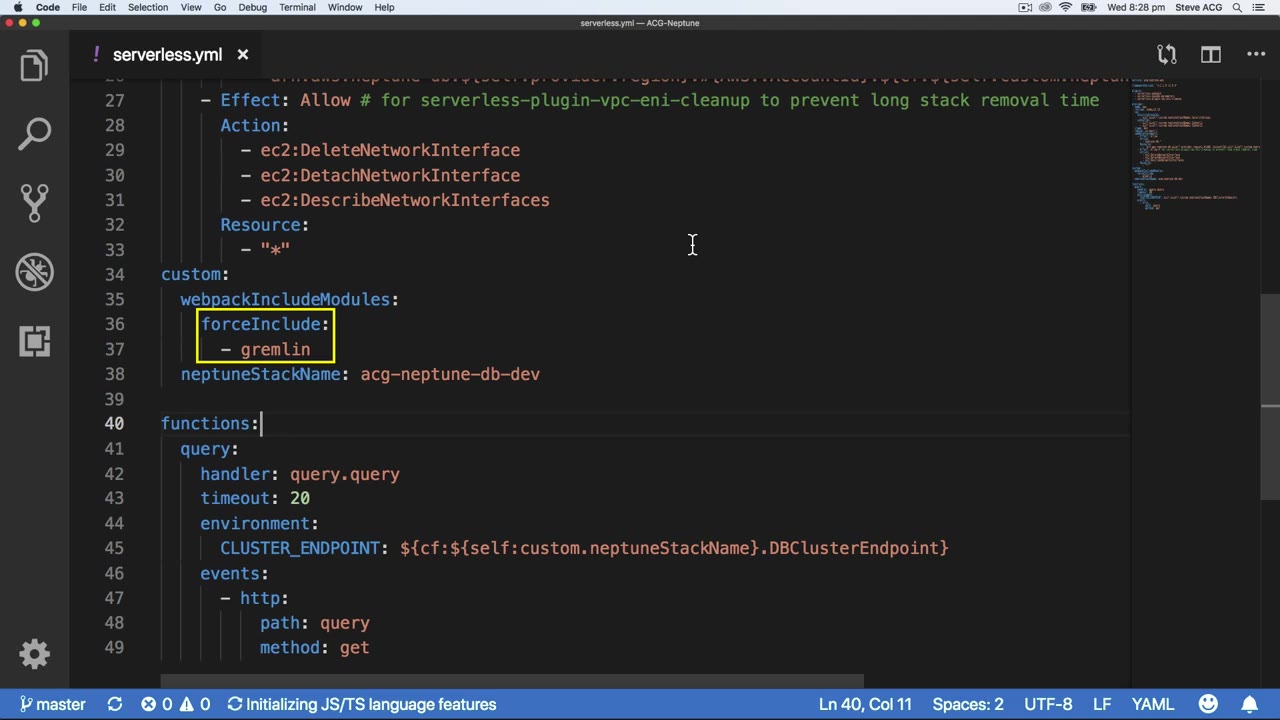
Task: Open the Search view in activity bar
Action: 34,134
